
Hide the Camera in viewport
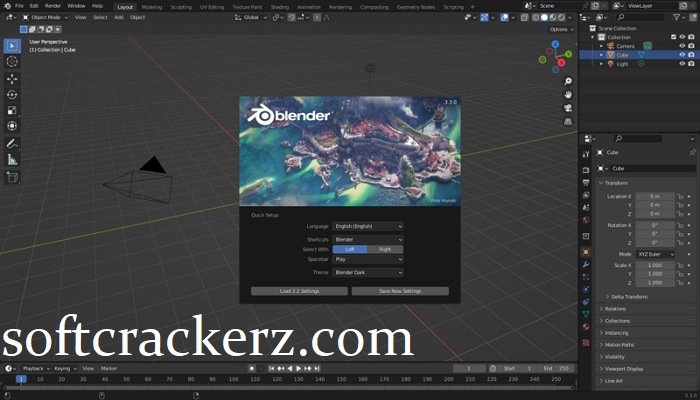pos(682,46)
